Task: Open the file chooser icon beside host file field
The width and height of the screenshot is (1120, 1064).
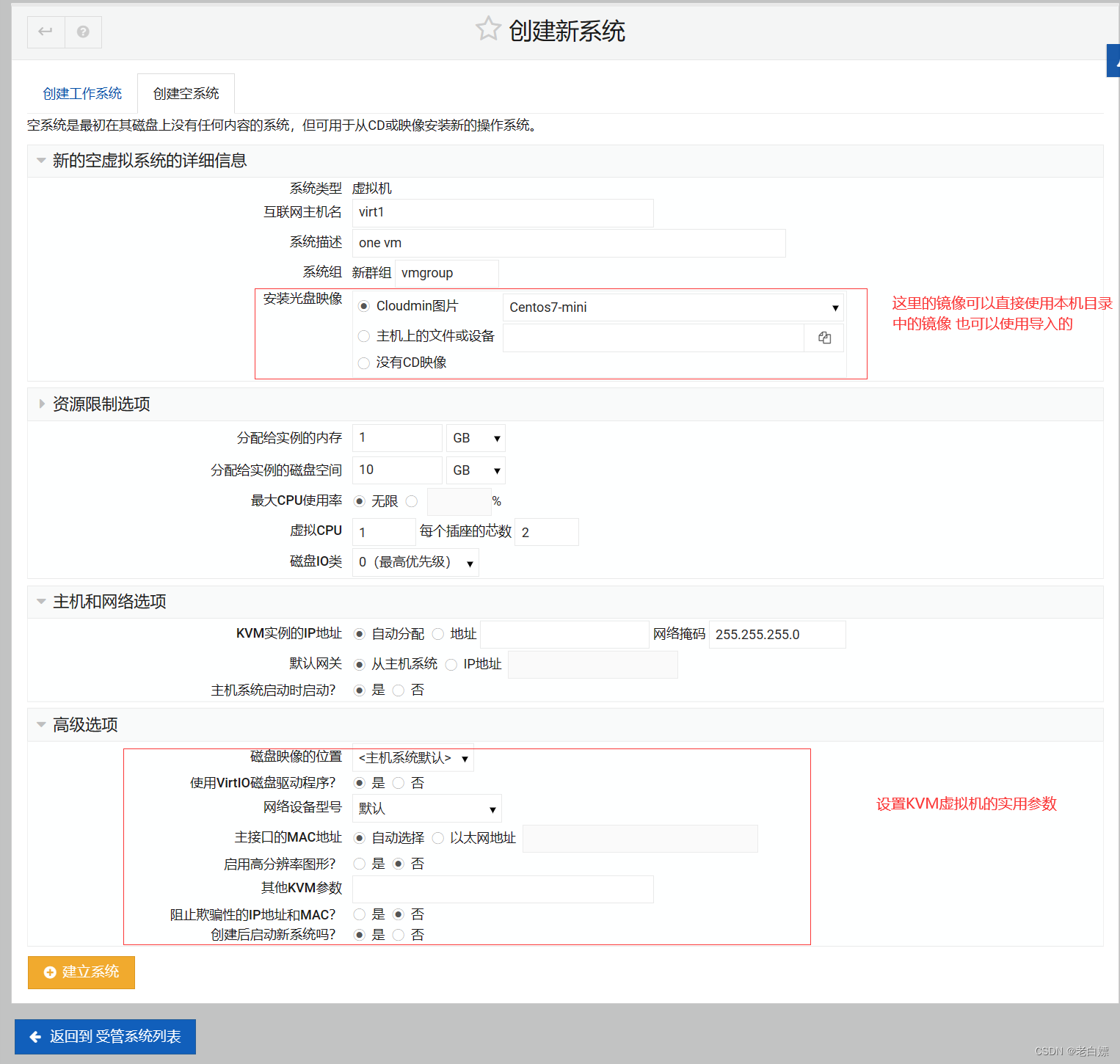Action: [x=823, y=337]
